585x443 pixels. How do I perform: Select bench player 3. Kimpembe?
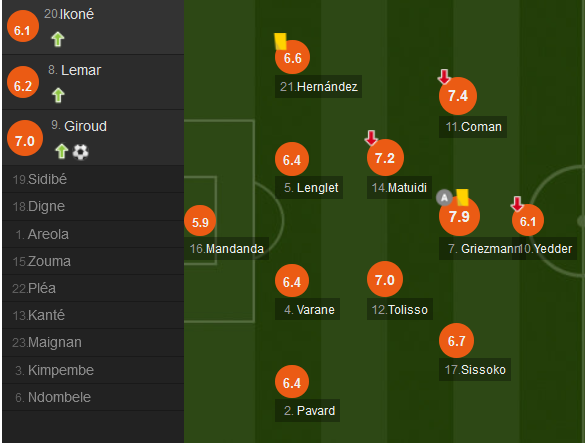tap(93, 370)
